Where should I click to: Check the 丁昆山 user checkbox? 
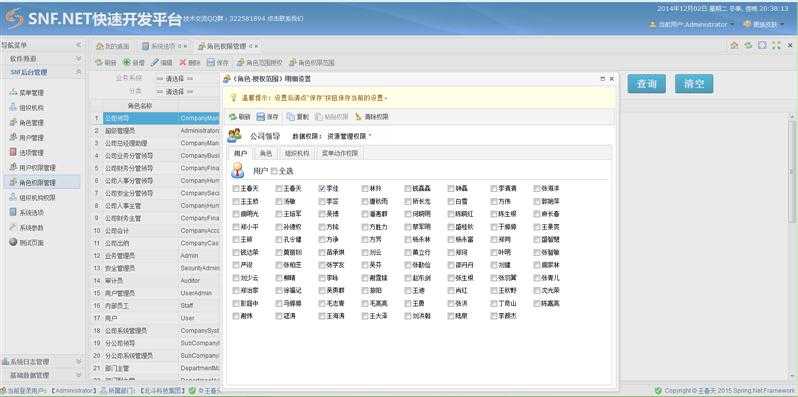click(494, 303)
